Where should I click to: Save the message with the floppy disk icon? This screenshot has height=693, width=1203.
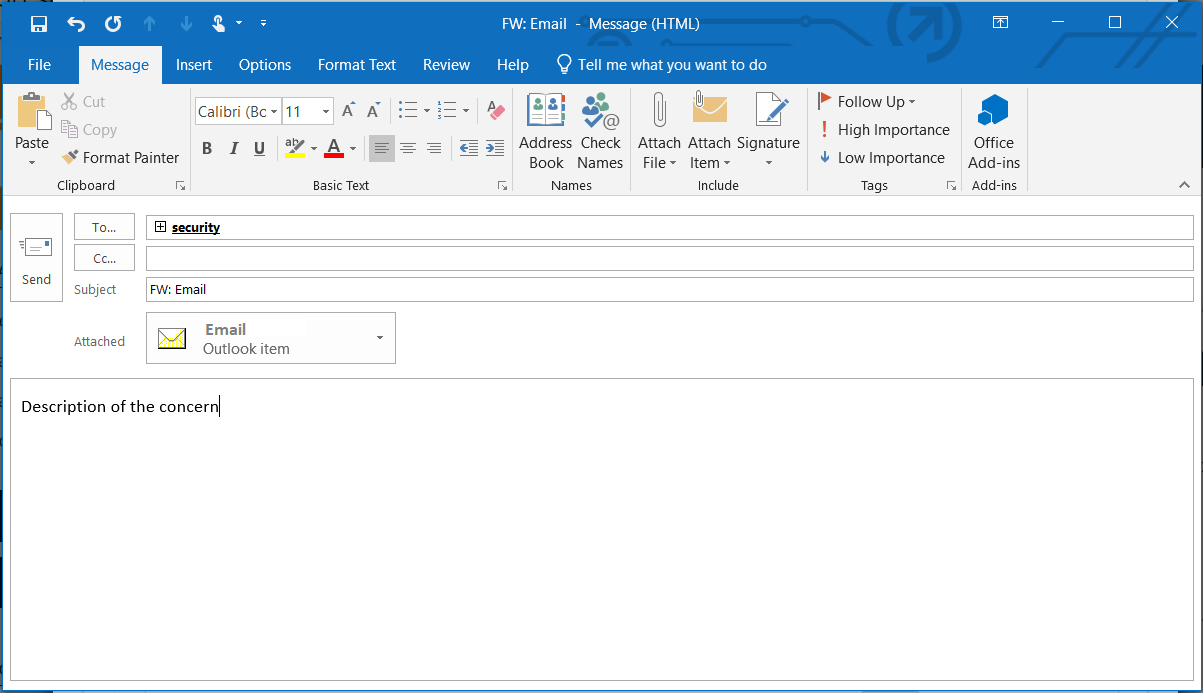pyautogui.click(x=39, y=23)
